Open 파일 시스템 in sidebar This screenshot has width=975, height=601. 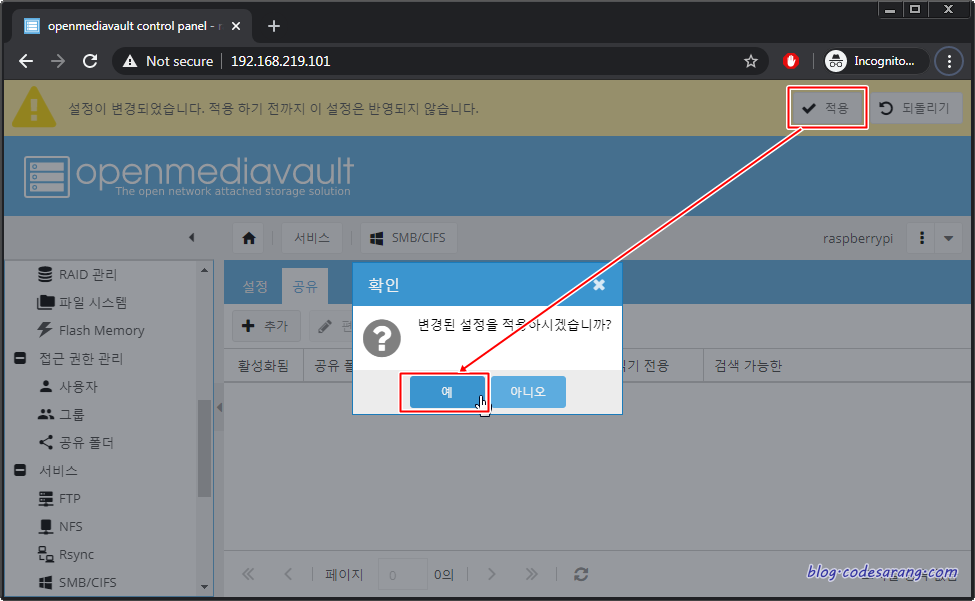click(x=93, y=302)
